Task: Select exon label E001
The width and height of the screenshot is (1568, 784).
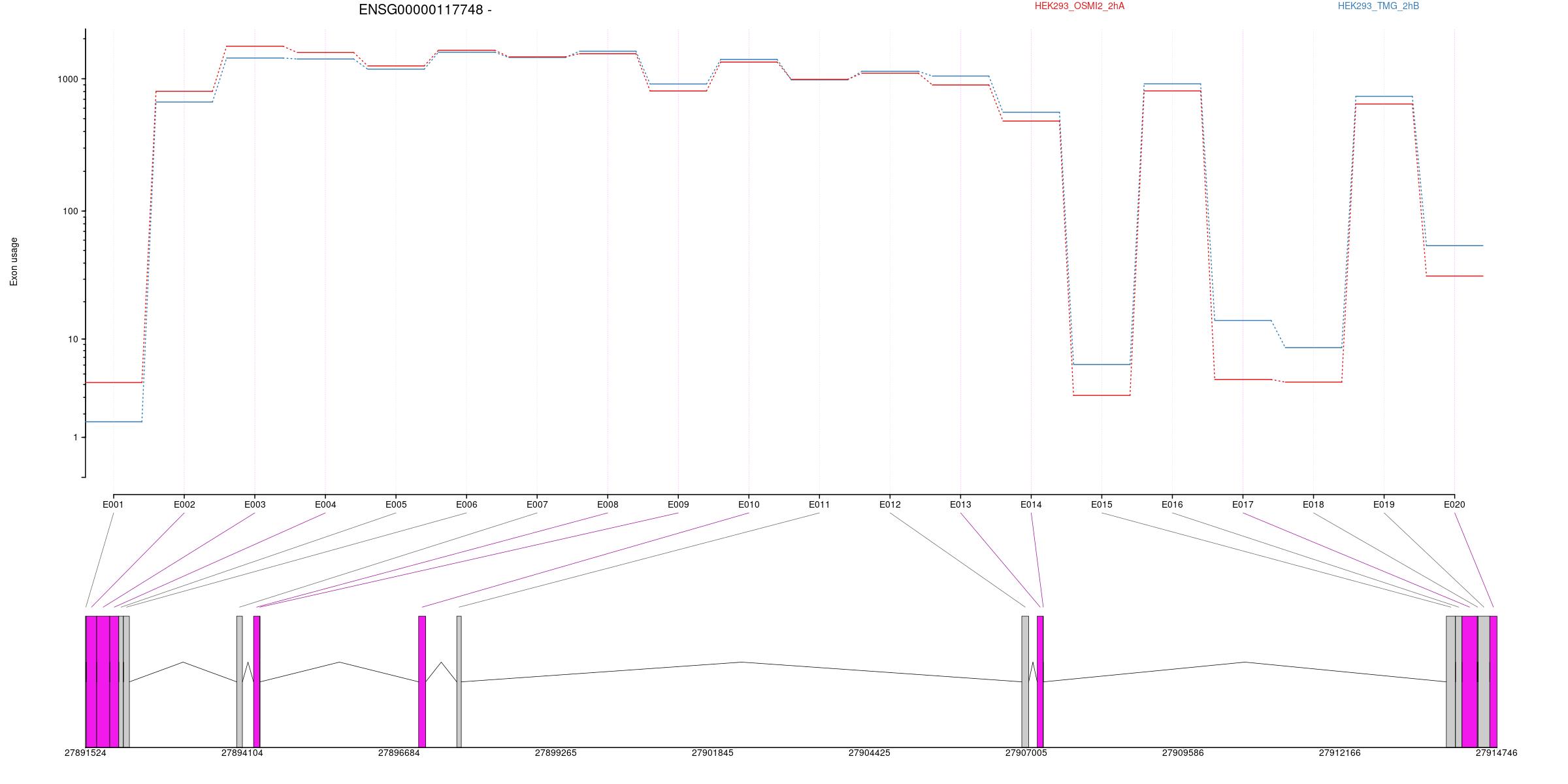Action: tap(113, 504)
